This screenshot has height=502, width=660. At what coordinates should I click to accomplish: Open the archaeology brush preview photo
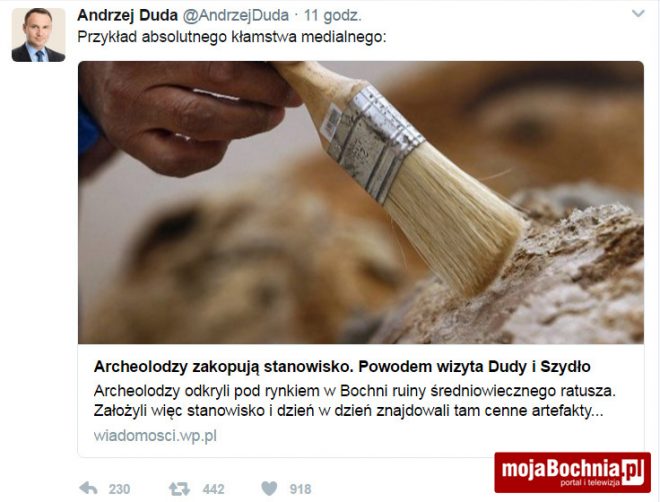[361, 202]
